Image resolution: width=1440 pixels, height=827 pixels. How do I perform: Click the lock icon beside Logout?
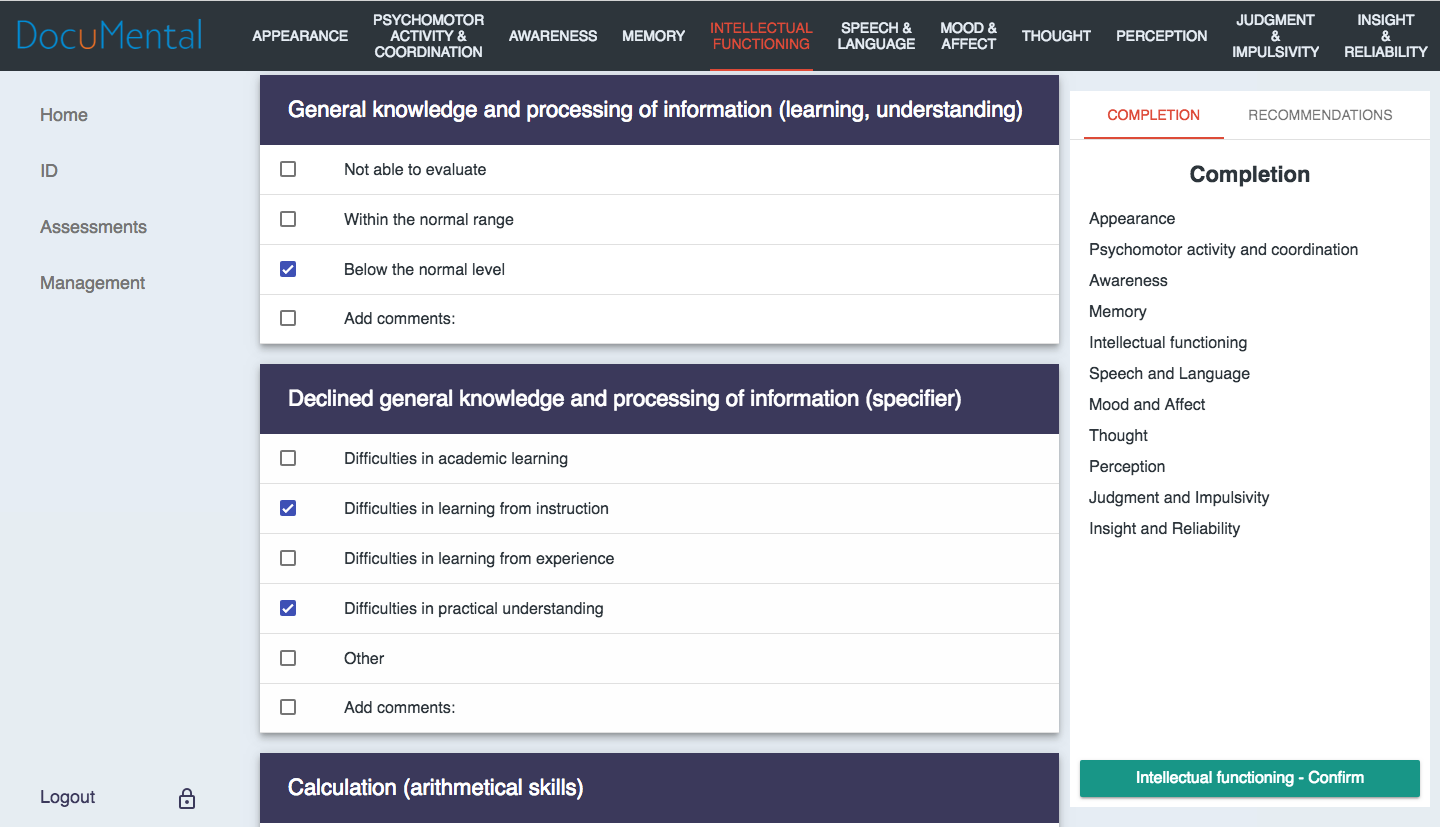pos(187,798)
